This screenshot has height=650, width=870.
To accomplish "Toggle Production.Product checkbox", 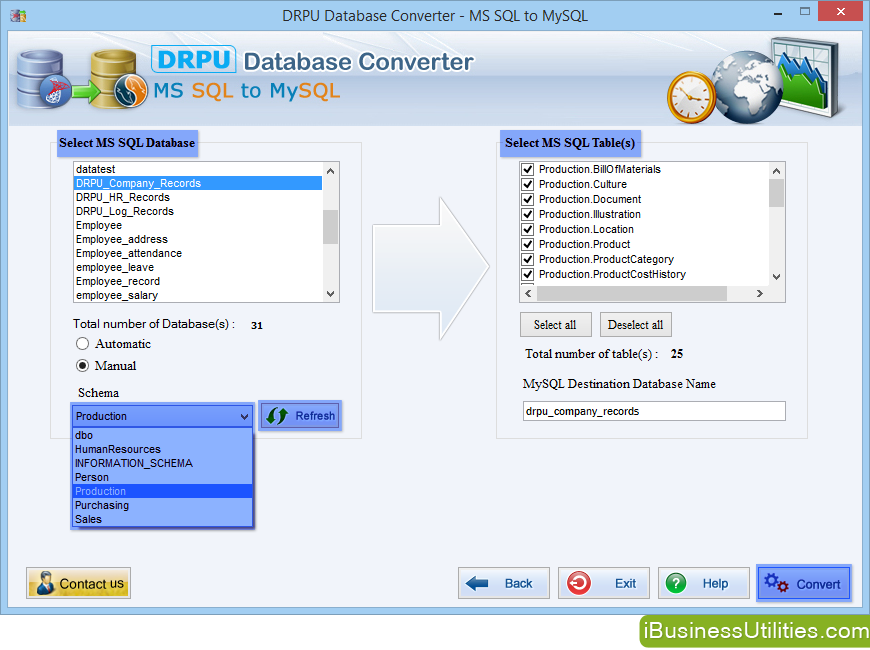I will click(x=528, y=244).
